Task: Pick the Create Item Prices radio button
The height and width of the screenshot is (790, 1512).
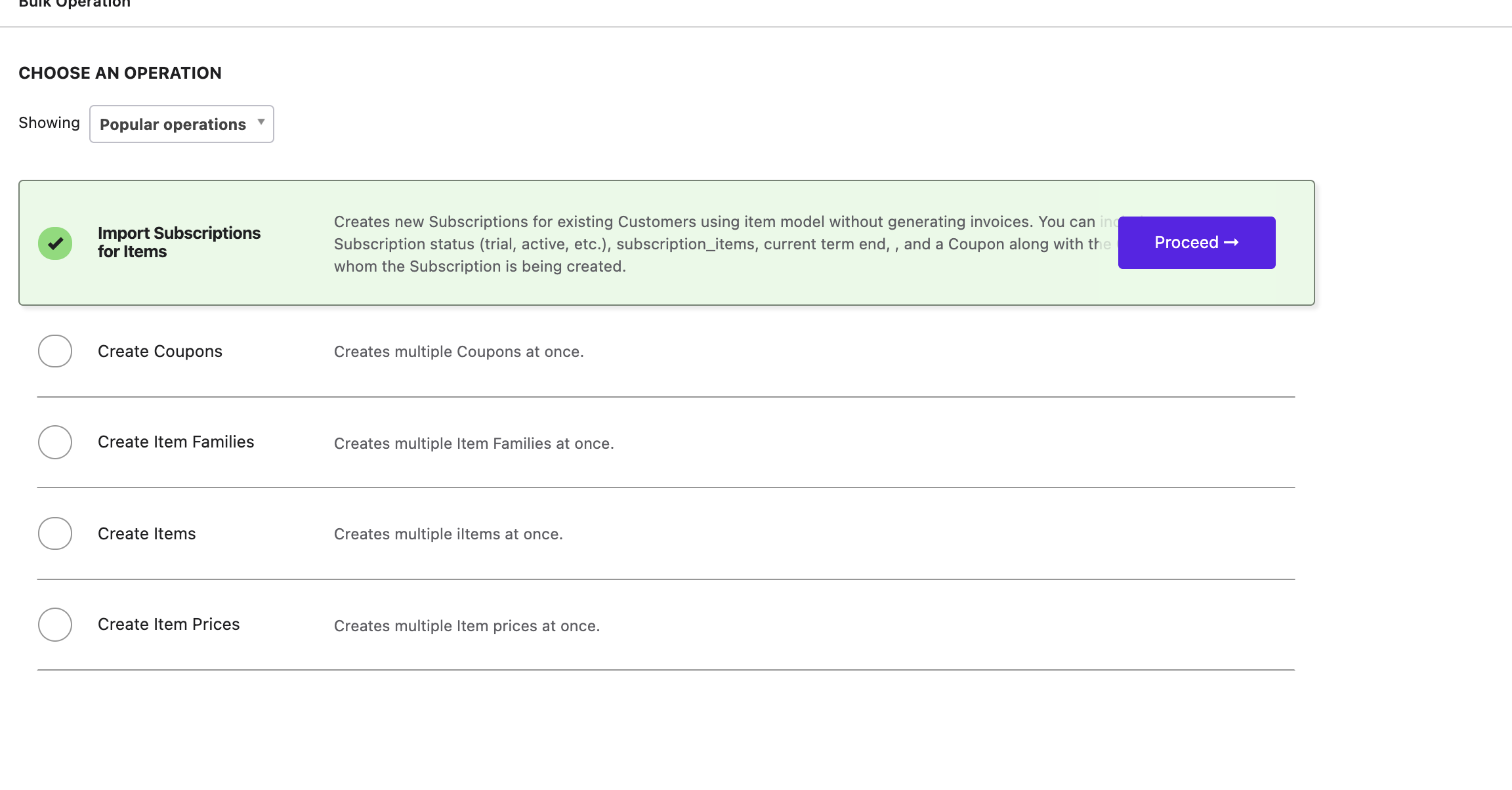Action: (x=55, y=625)
